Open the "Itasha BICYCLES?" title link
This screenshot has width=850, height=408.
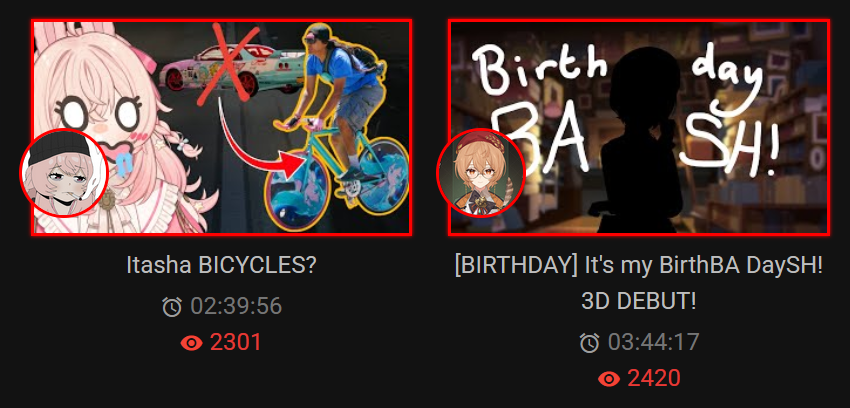click(221, 265)
